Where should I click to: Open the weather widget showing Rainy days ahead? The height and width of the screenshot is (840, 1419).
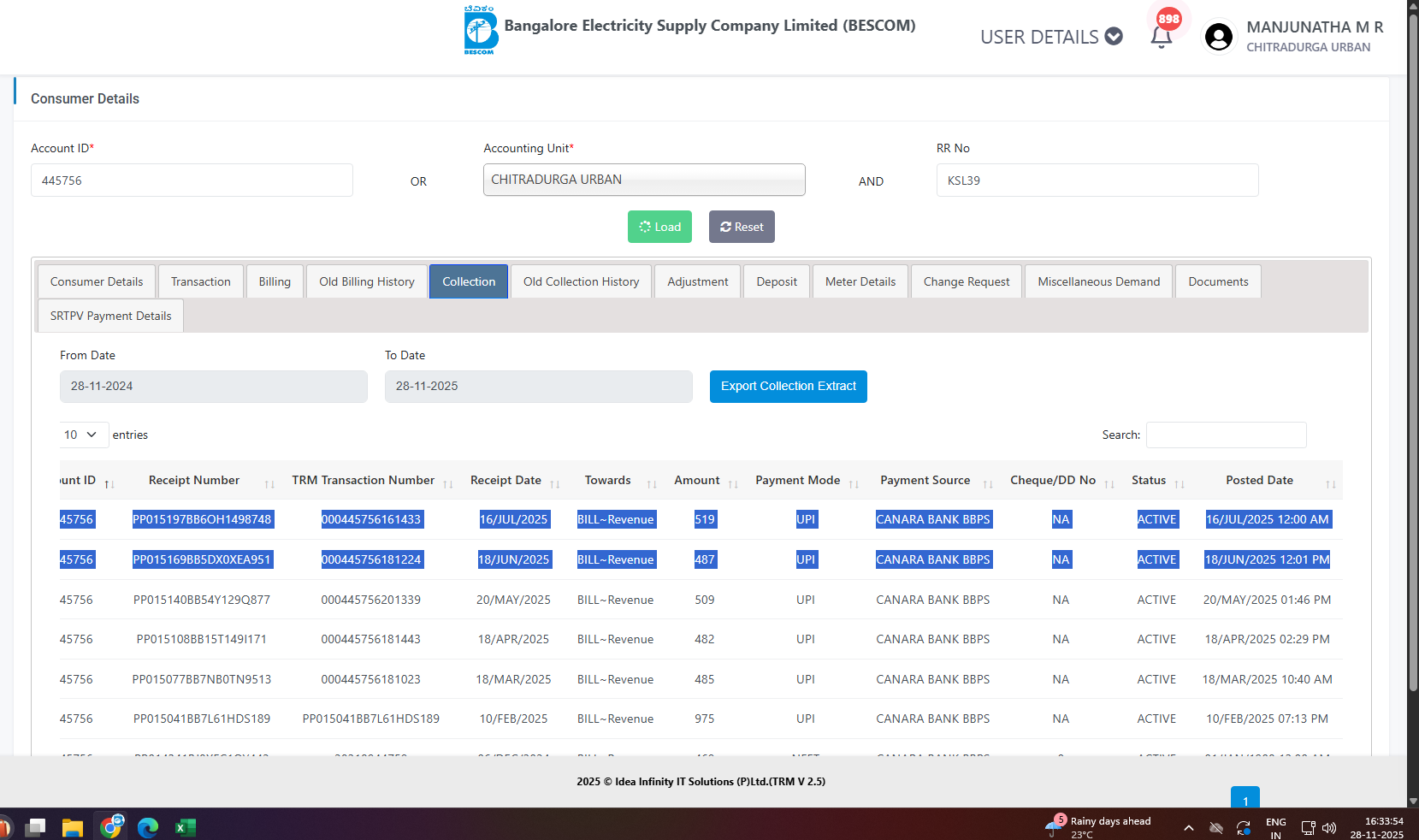pos(1098,827)
